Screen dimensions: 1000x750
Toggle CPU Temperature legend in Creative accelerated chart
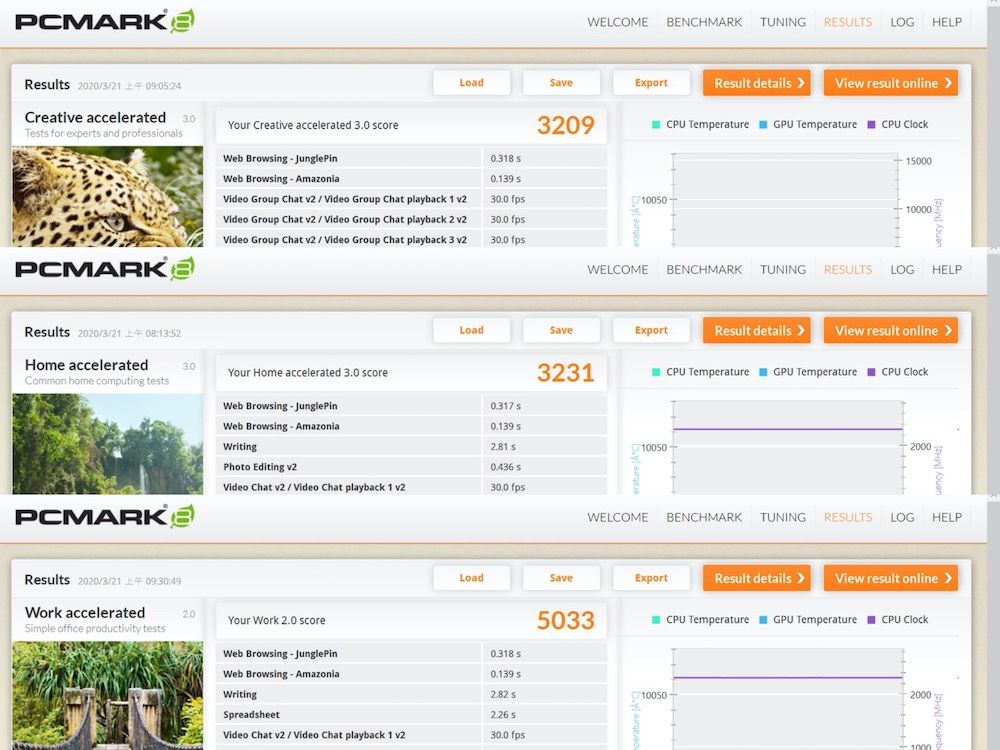700,125
